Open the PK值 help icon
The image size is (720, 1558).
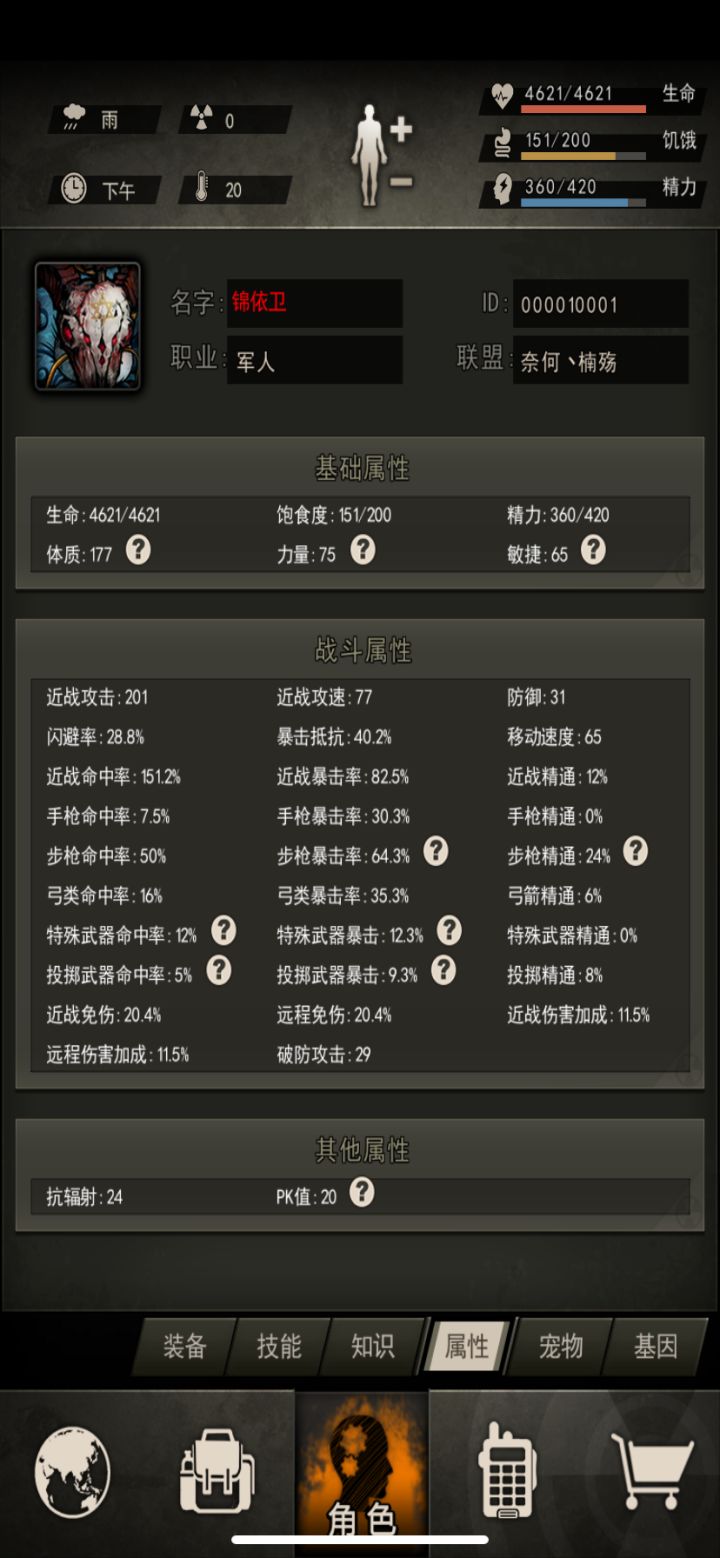361,1191
